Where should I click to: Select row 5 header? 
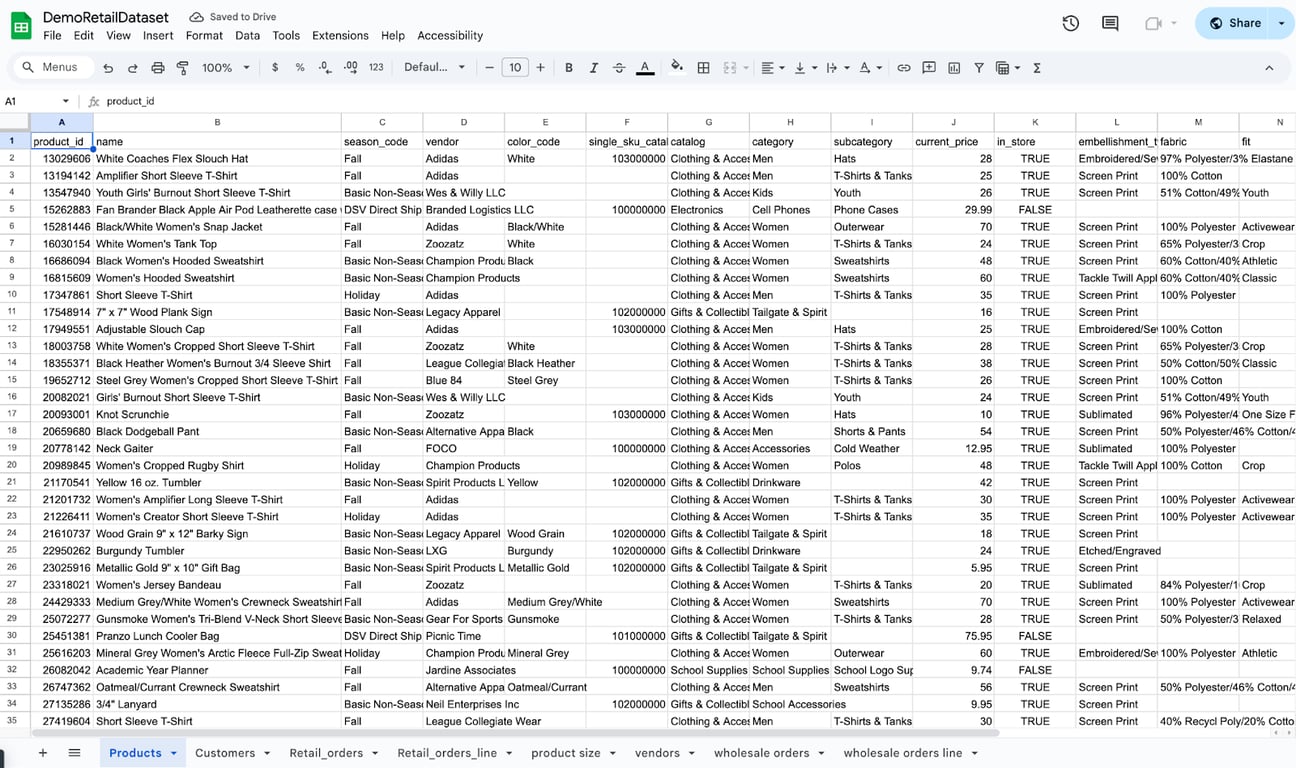point(12,210)
